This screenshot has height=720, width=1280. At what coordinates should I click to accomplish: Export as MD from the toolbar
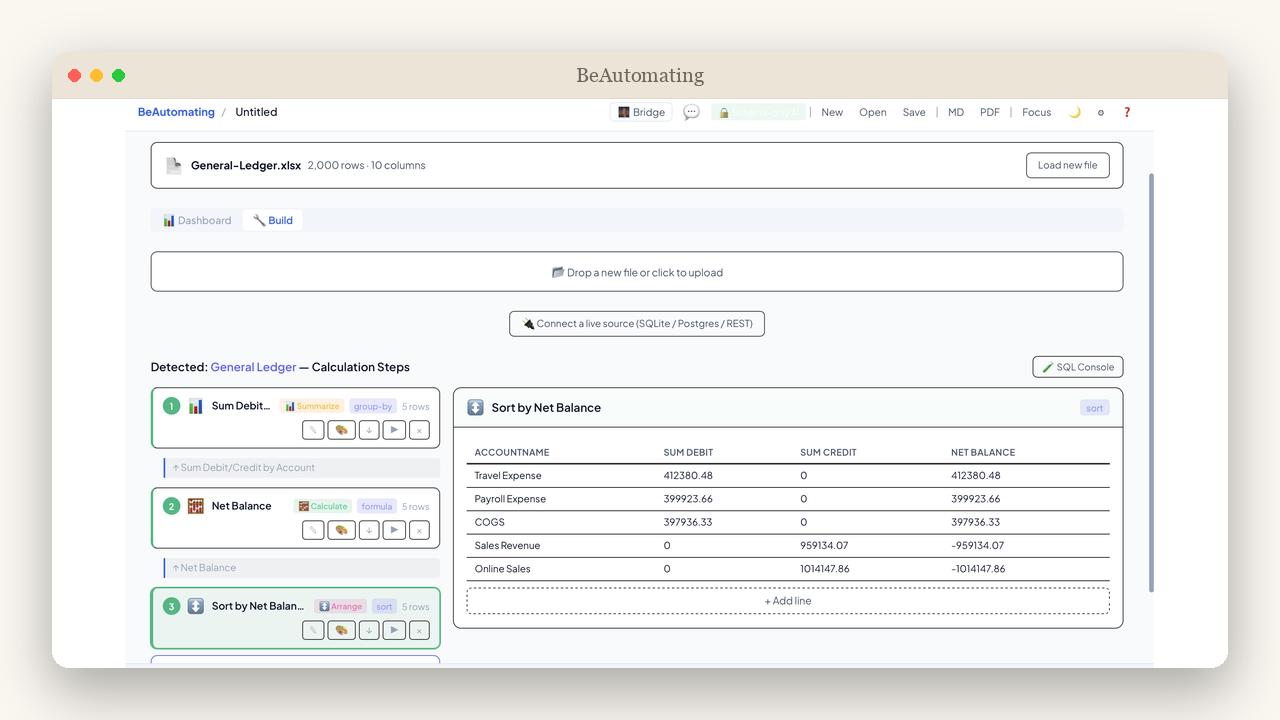click(x=956, y=112)
